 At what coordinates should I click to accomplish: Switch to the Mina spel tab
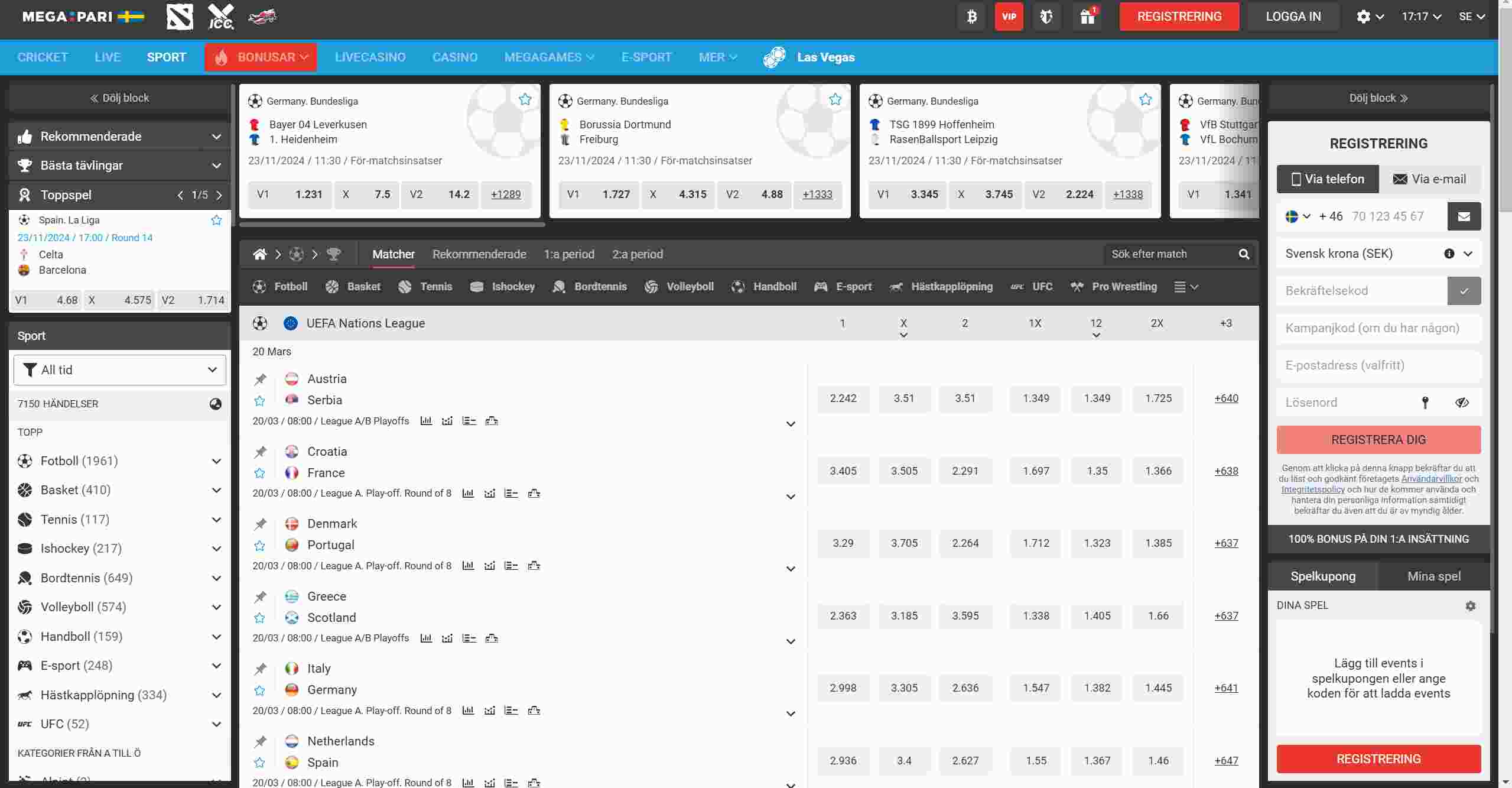click(x=1434, y=576)
